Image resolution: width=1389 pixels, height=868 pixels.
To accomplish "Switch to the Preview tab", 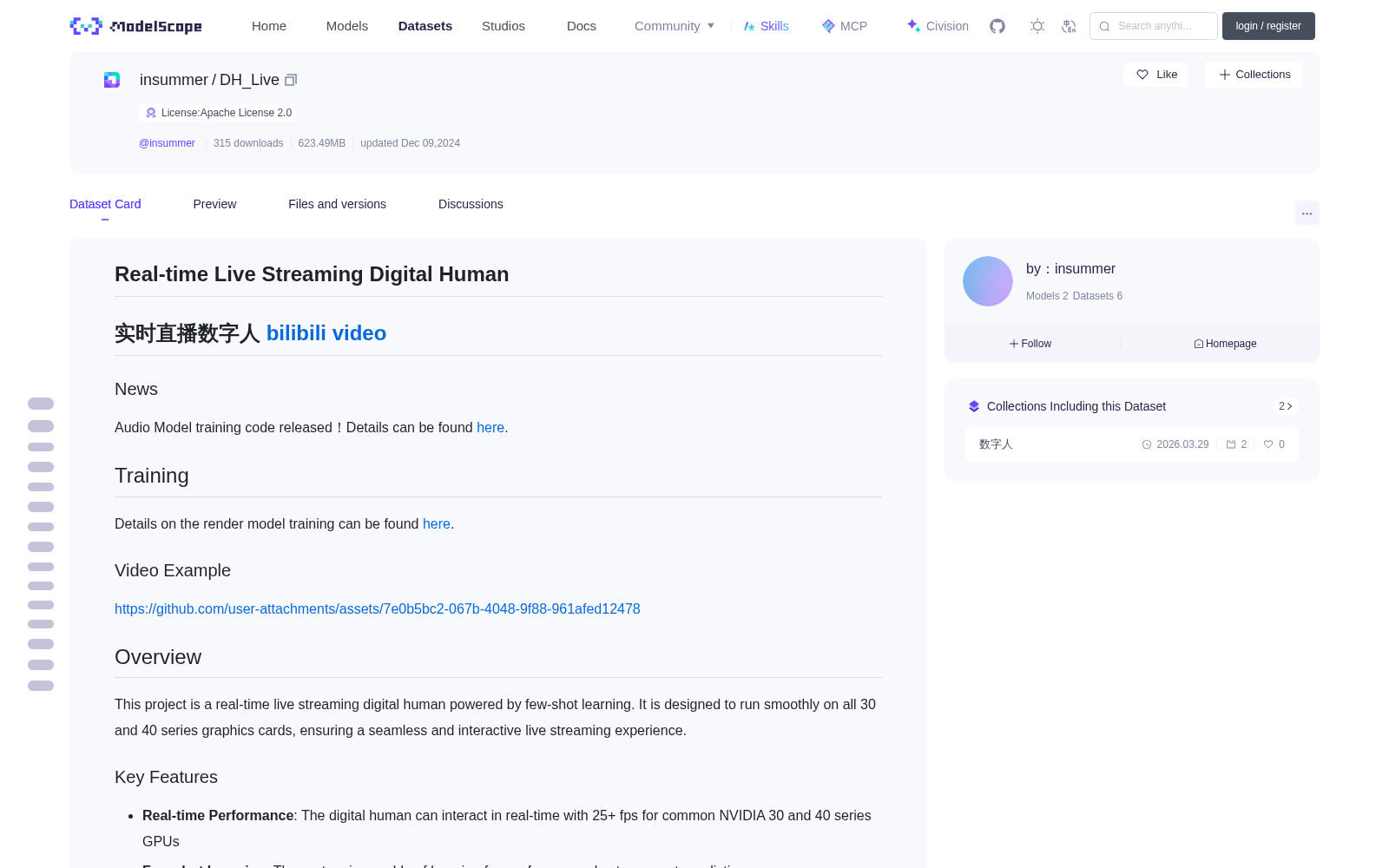I will 214,204.
